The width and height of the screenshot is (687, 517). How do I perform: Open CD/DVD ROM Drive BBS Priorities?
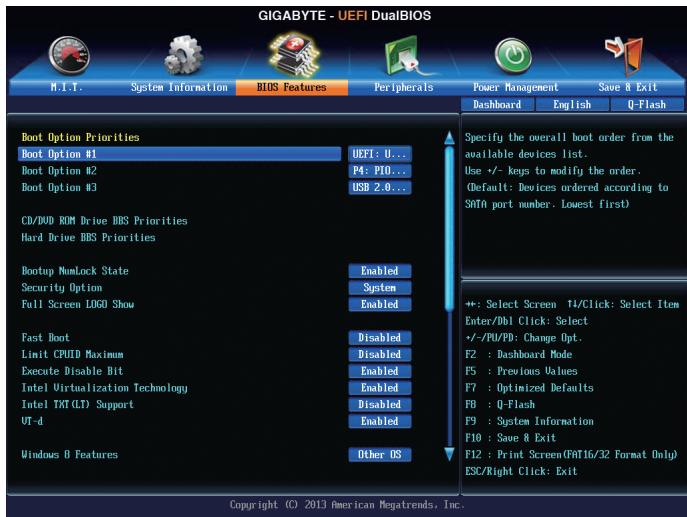[104, 221]
